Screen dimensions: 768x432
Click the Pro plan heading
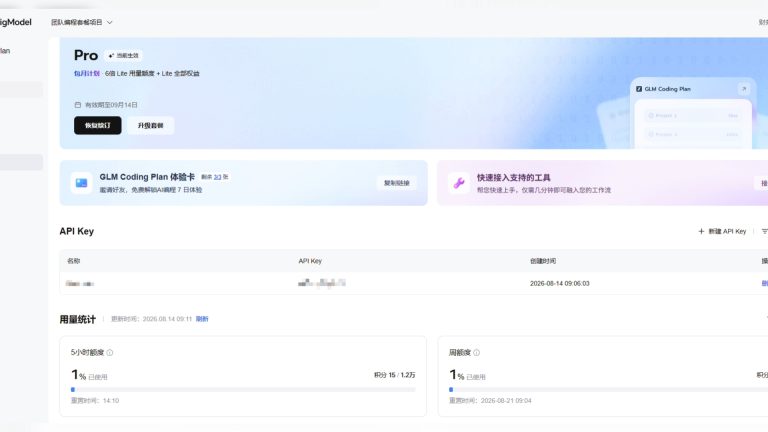click(86, 55)
